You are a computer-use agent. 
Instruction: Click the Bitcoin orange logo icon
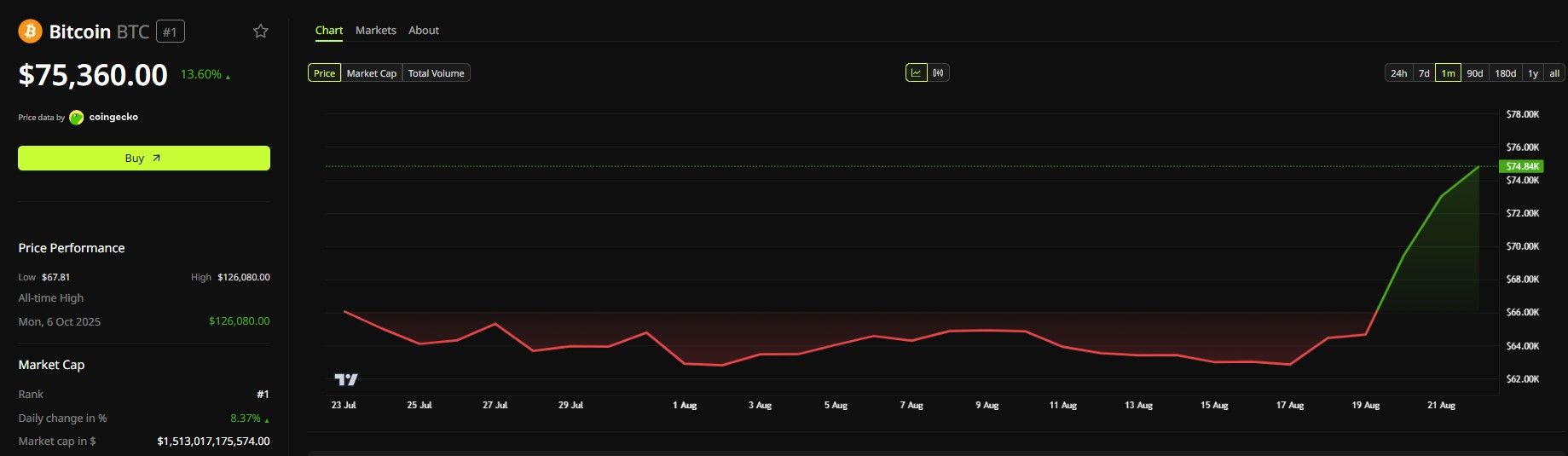pos(30,32)
